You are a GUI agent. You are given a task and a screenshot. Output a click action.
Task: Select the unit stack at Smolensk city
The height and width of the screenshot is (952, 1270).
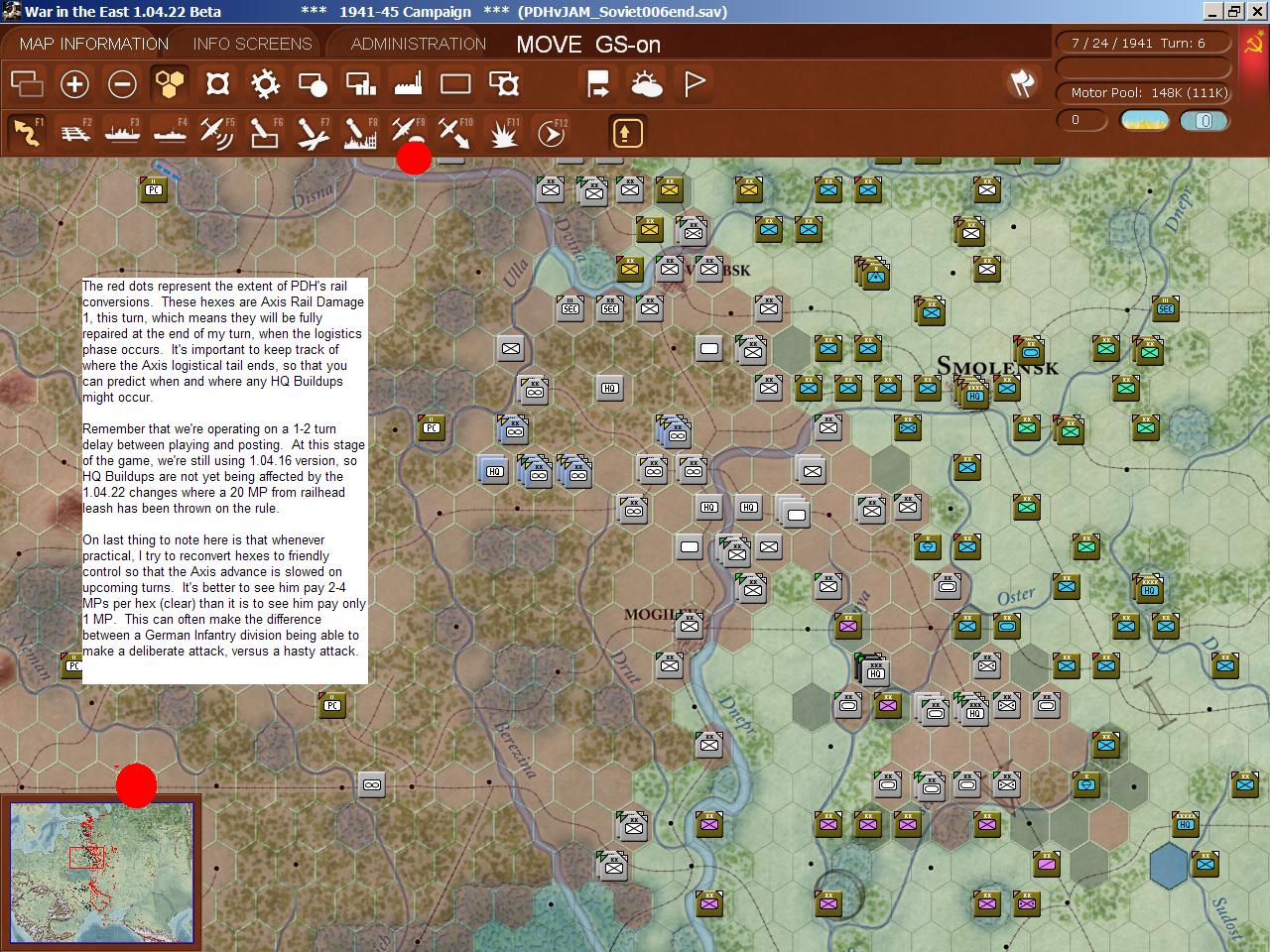click(974, 393)
